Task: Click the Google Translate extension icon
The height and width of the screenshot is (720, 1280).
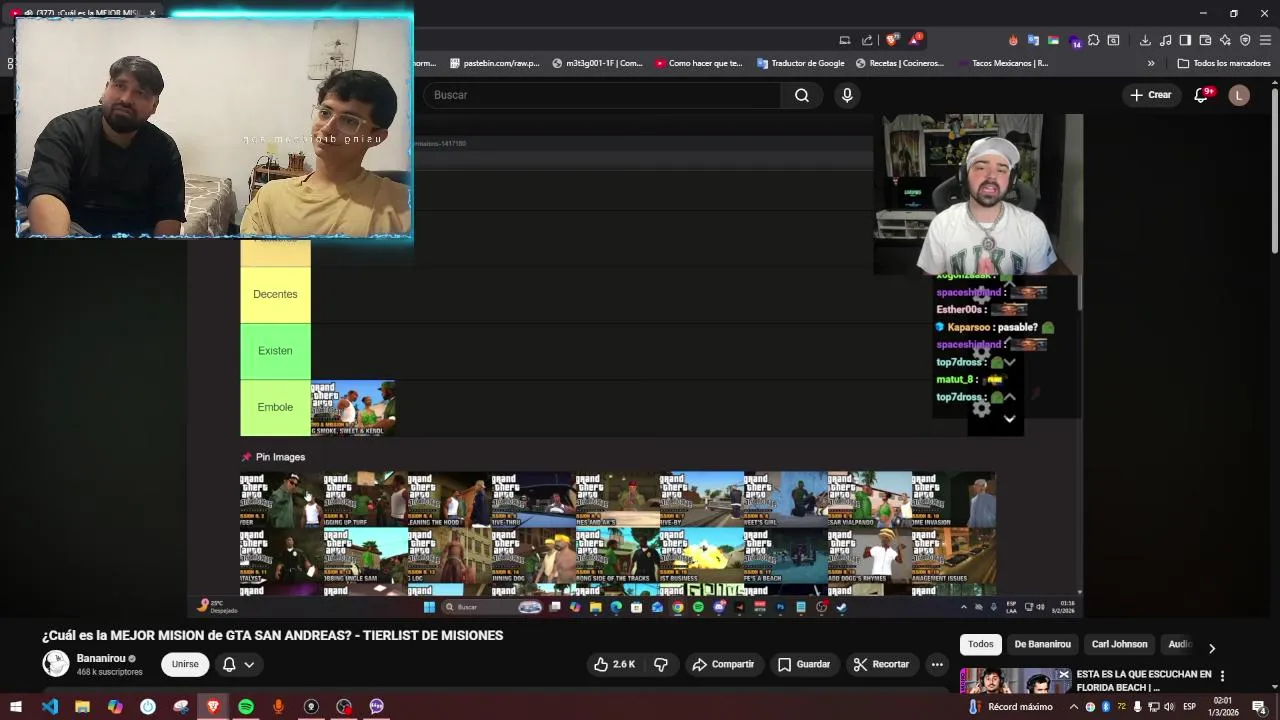Action: coord(1033,40)
